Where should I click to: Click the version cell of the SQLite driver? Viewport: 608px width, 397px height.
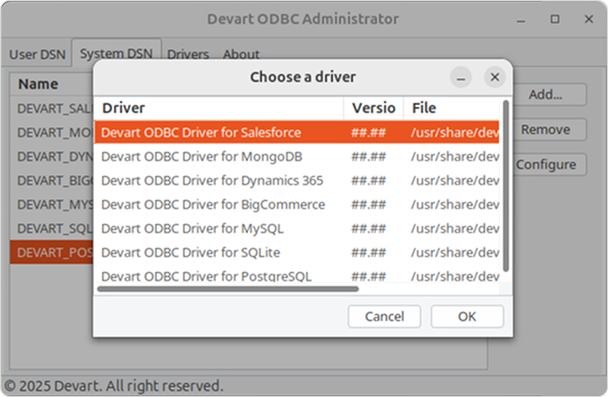368,253
